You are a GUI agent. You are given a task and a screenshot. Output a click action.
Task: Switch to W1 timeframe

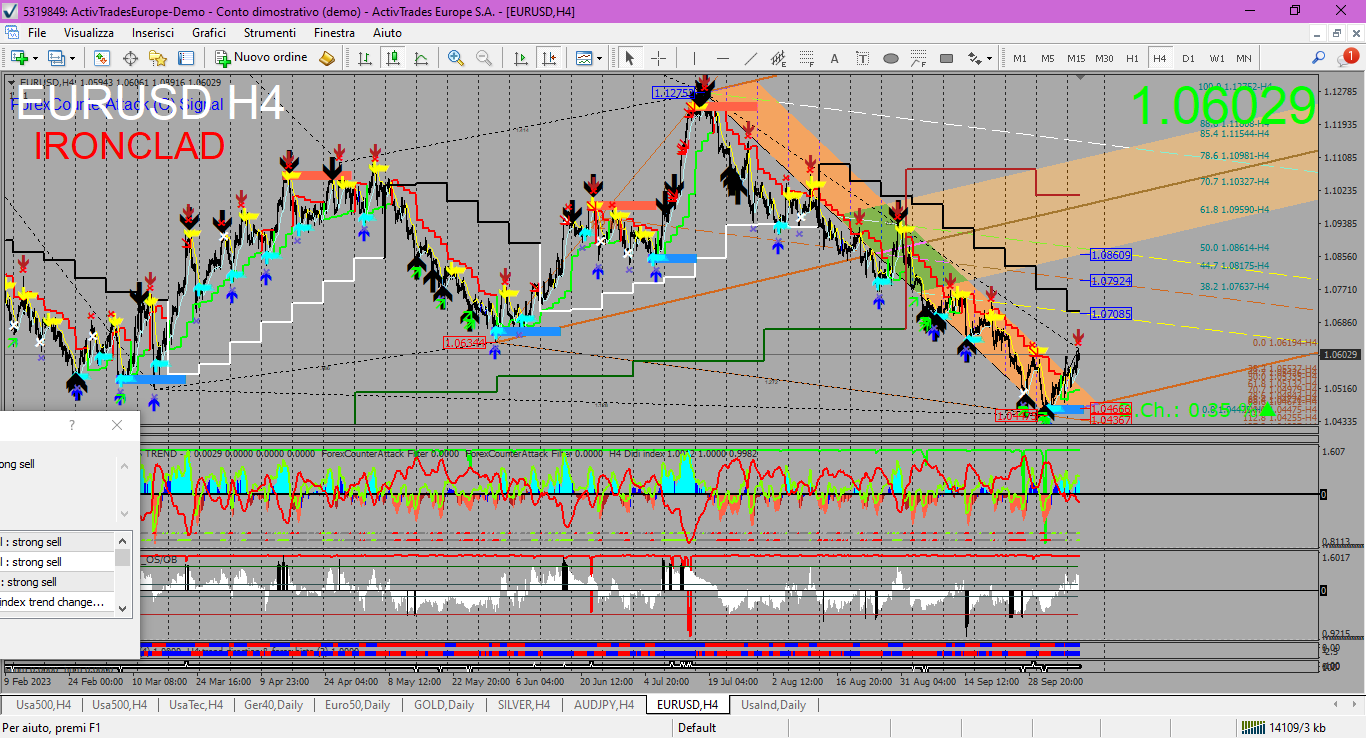pos(1217,58)
